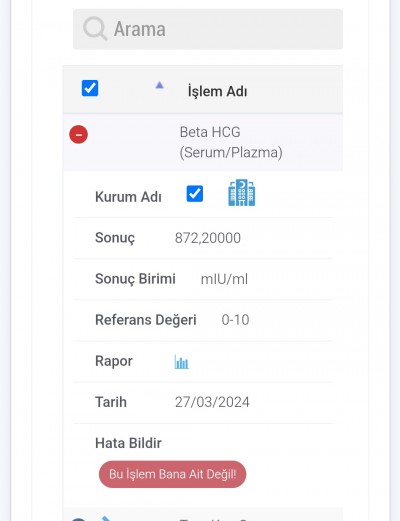
Task: Click the Rapor label
Action: pyautogui.click(x=114, y=361)
